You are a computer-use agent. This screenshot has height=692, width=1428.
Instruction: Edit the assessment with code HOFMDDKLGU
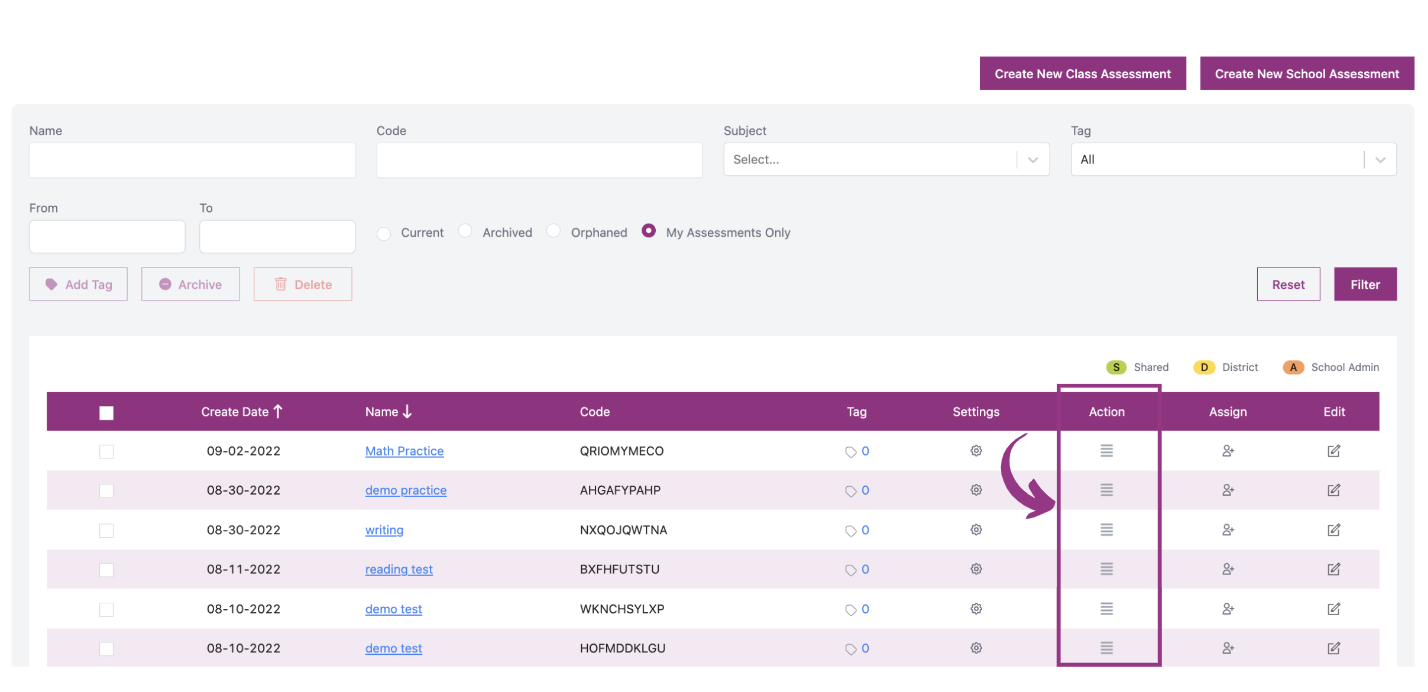(x=1334, y=649)
